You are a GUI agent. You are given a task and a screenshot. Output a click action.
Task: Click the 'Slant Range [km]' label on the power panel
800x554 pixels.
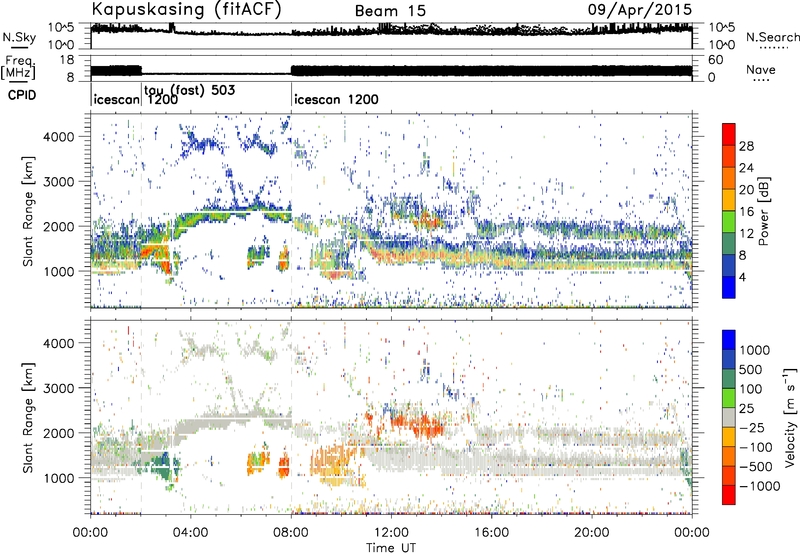(x=28, y=211)
